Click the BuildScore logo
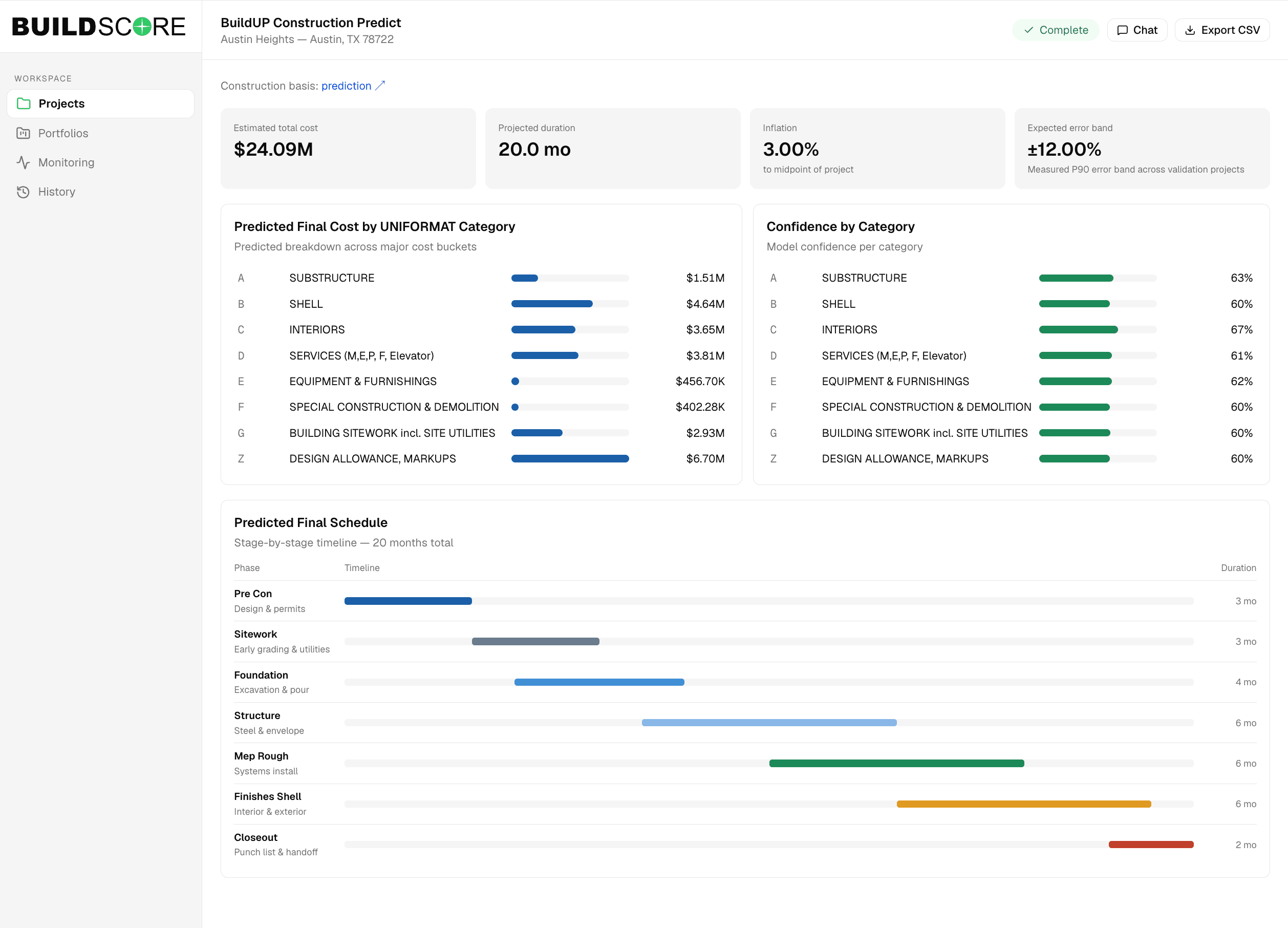The image size is (1288, 928). tap(99, 27)
